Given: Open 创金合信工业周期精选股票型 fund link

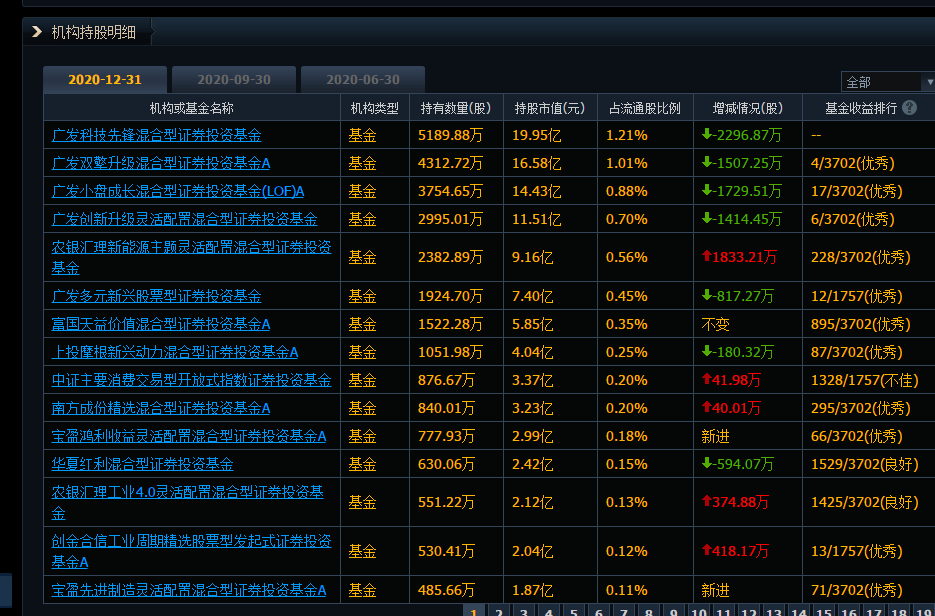Looking at the screenshot, I should coord(191,552).
